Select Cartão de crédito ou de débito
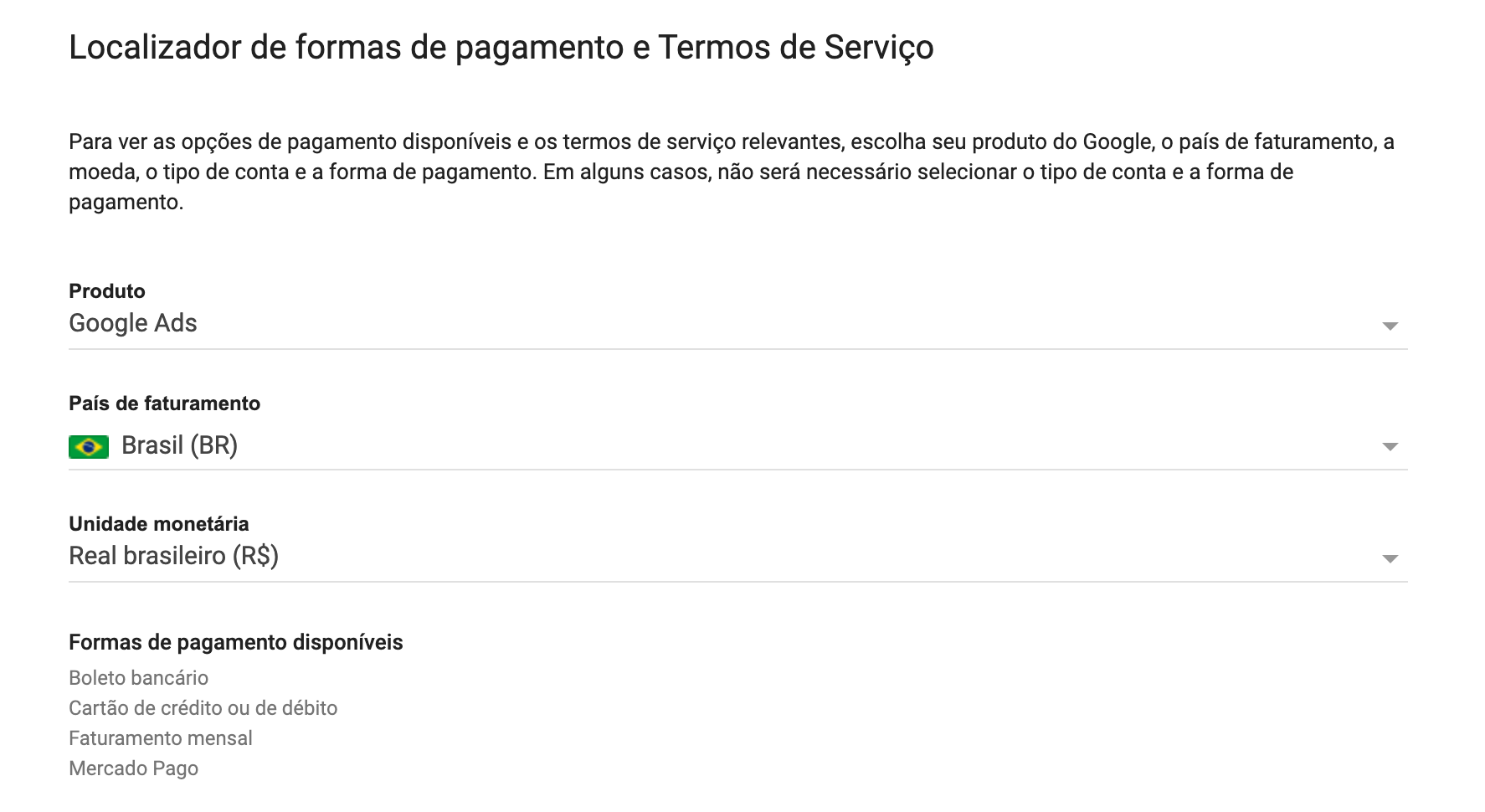Viewport: 1485px width, 812px height. (x=203, y=708)
